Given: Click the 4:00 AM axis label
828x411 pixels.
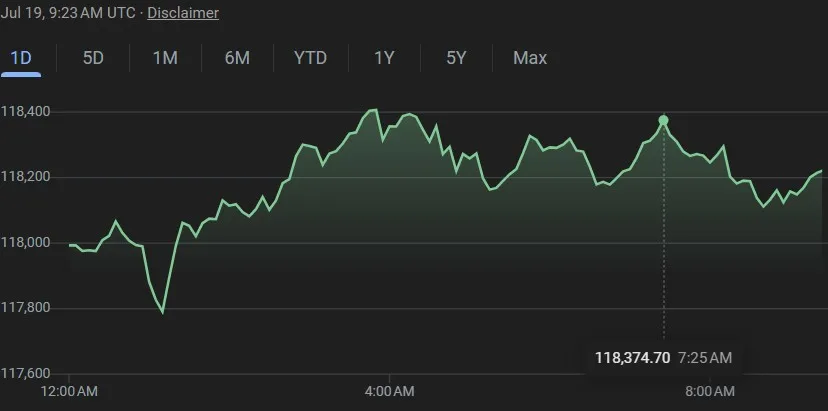Looking at the screenshot, I should coord(391,390).
